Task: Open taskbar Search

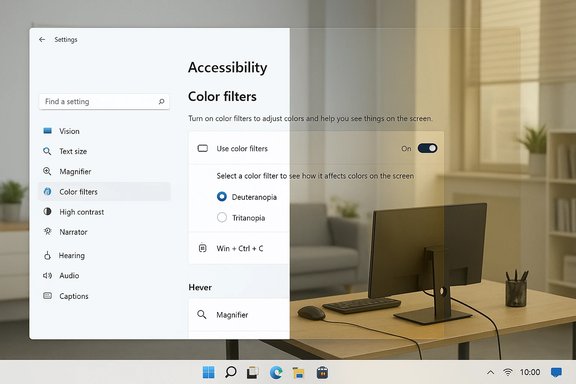Action: (231, 372)
